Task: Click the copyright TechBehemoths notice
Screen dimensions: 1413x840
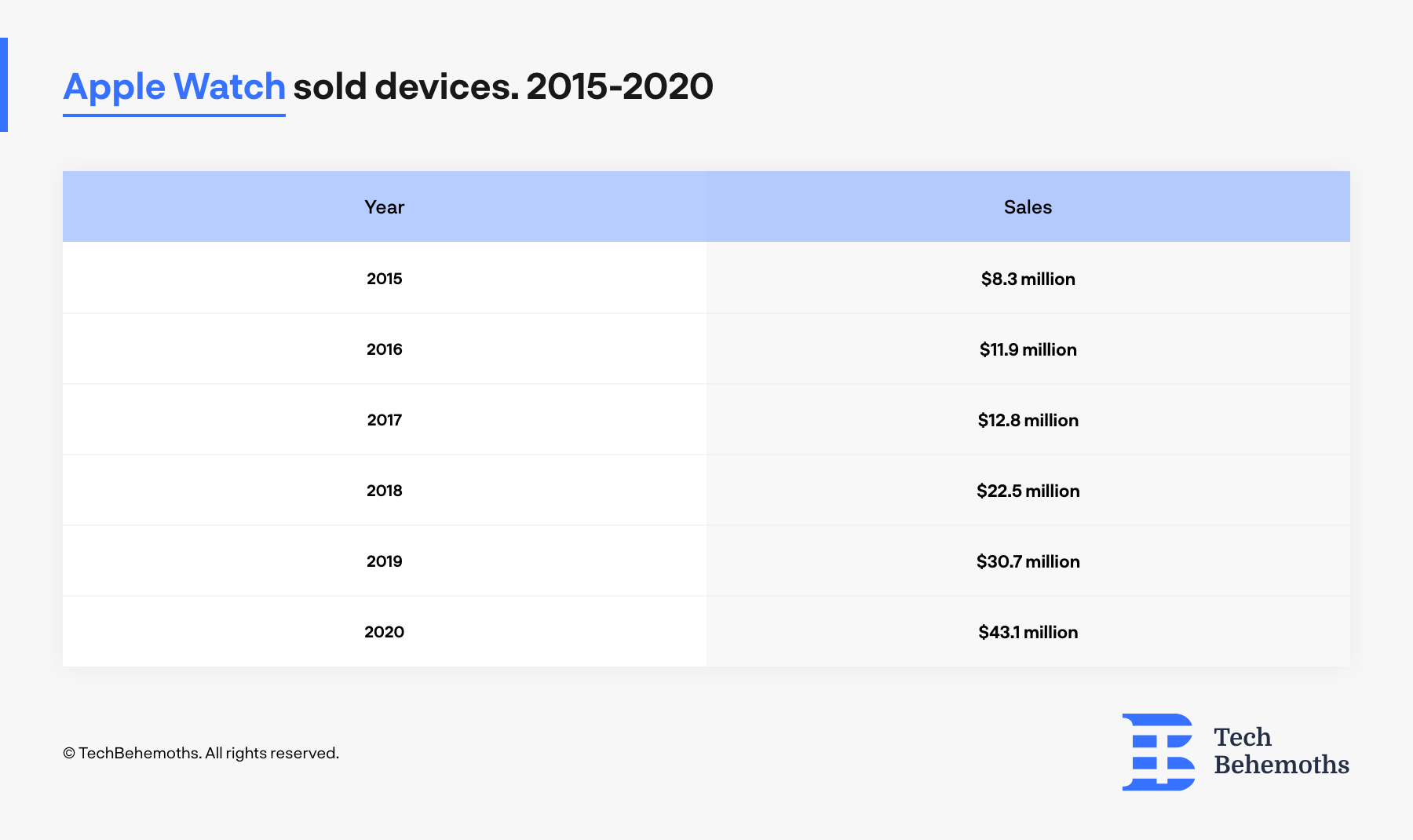Action: (x=201, y=753)
